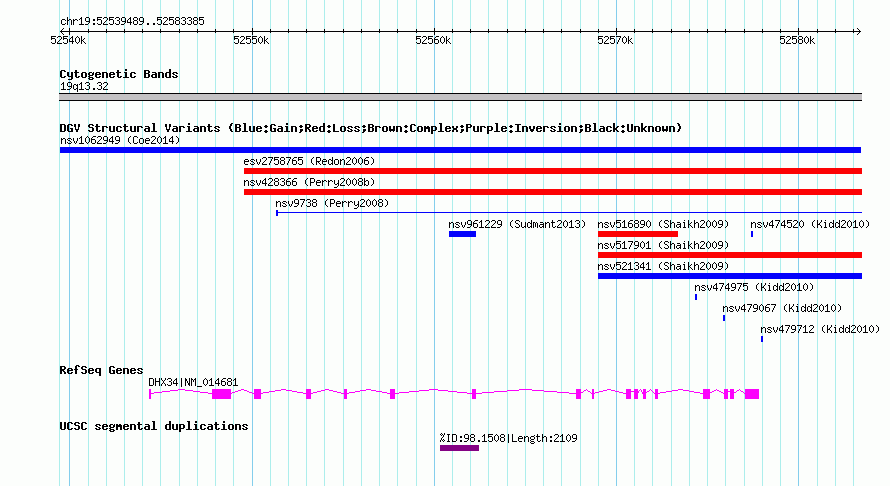
Task: Click the purple segmental duplication bar
Action: (459, 448)
